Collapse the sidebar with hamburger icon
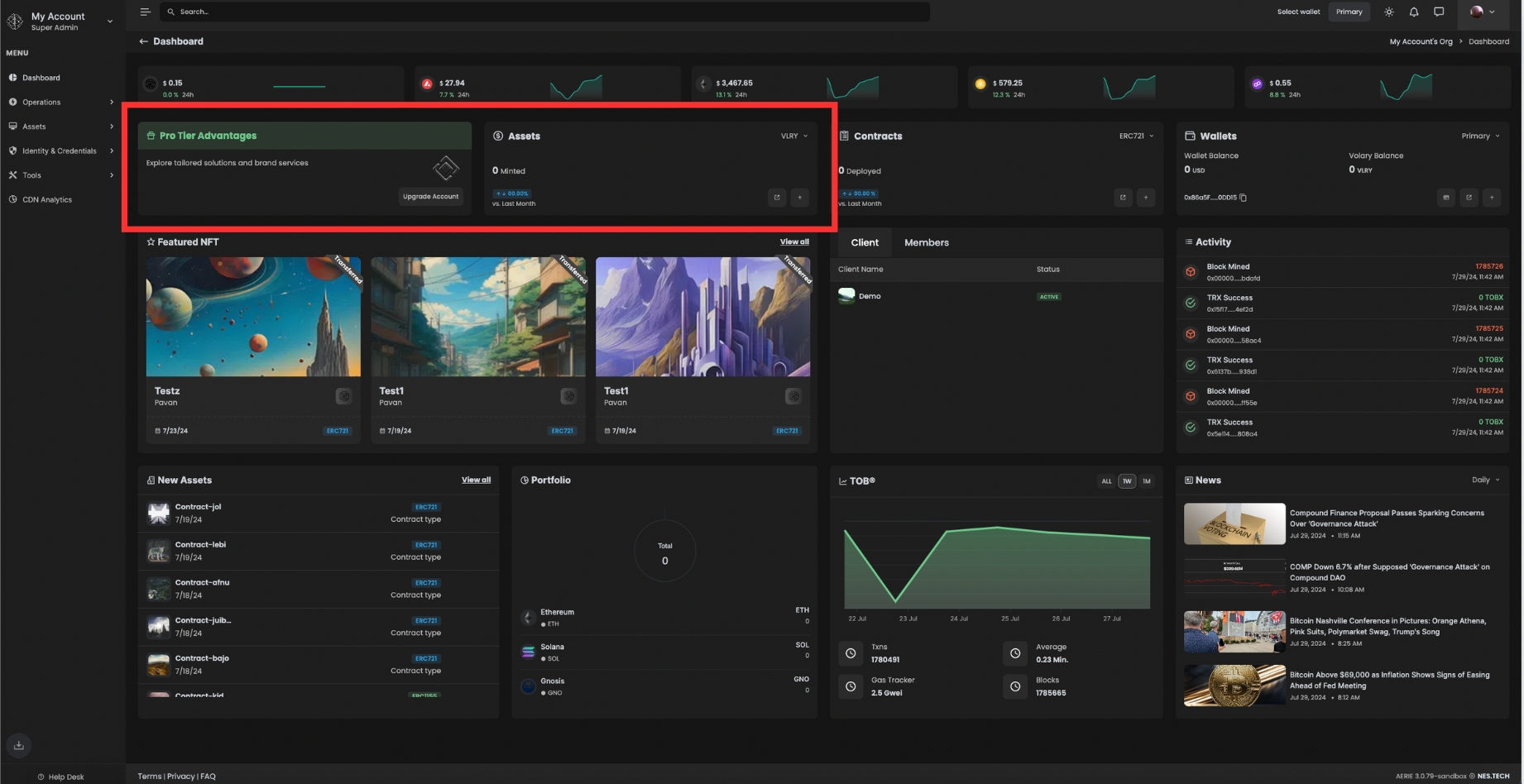Viewport: 1524px width, 784px height. pyautogui.click(x=145, y=12)
